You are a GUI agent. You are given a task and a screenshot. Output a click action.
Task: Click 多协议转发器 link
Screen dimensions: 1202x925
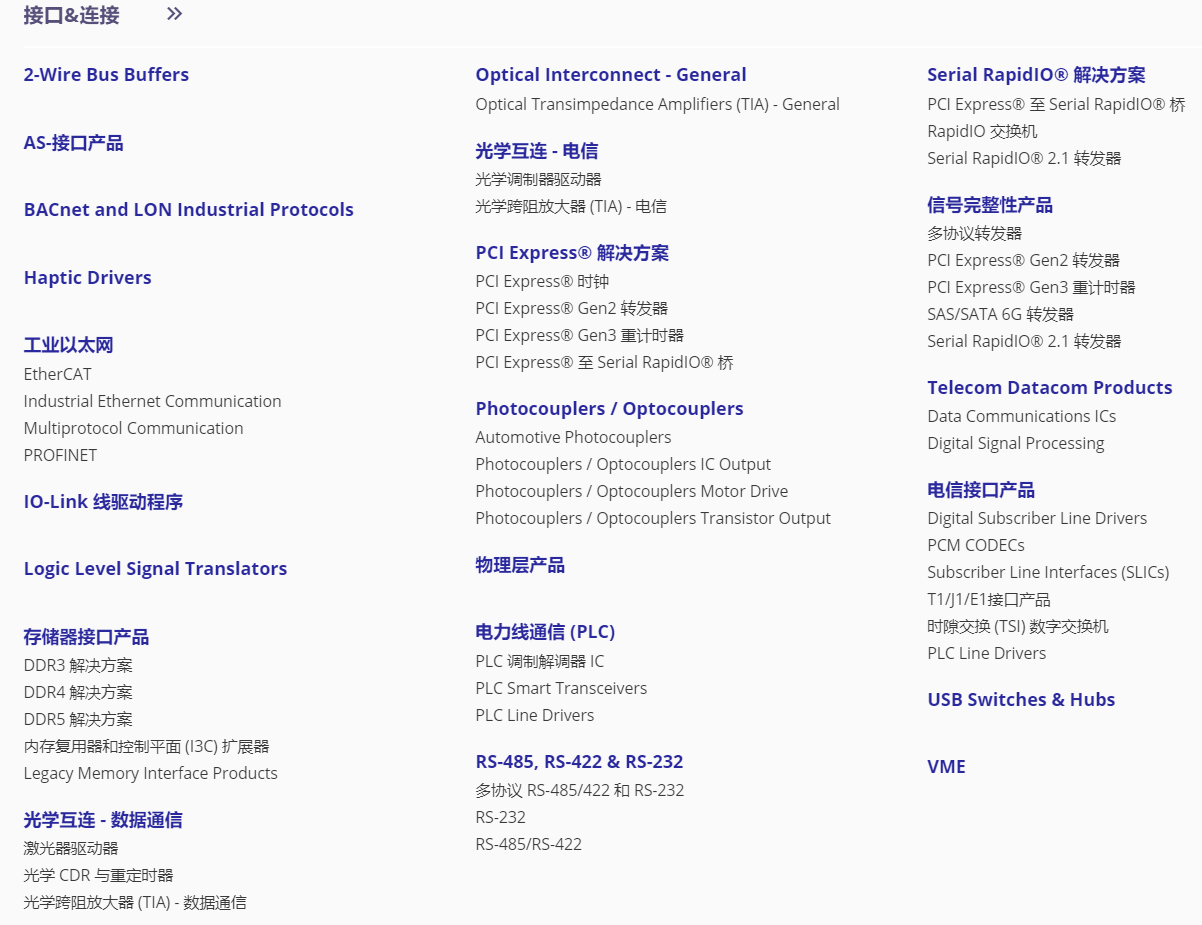click(975, 234)
